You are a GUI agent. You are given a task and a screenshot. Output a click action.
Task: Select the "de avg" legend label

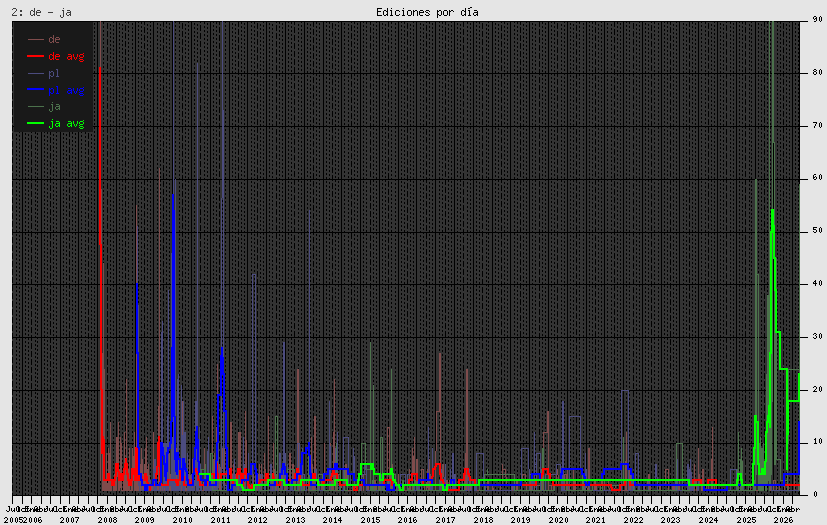(x=66, y=56)
